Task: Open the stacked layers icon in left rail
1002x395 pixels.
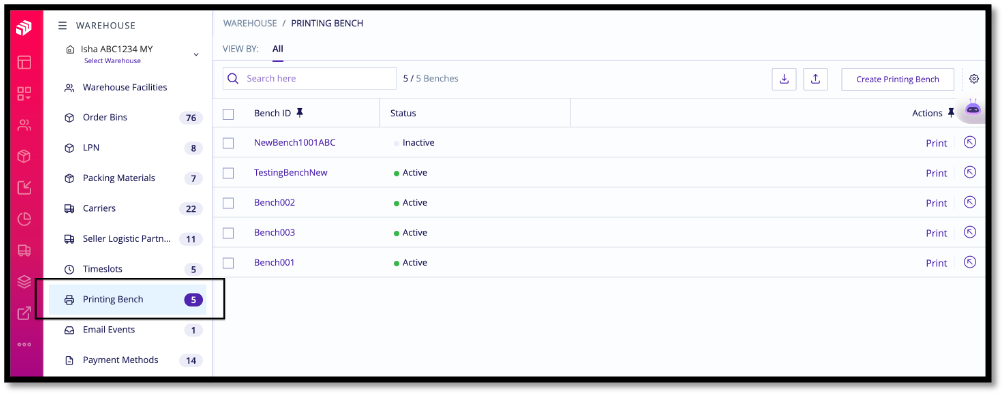Action: click(x=24, y=281)
